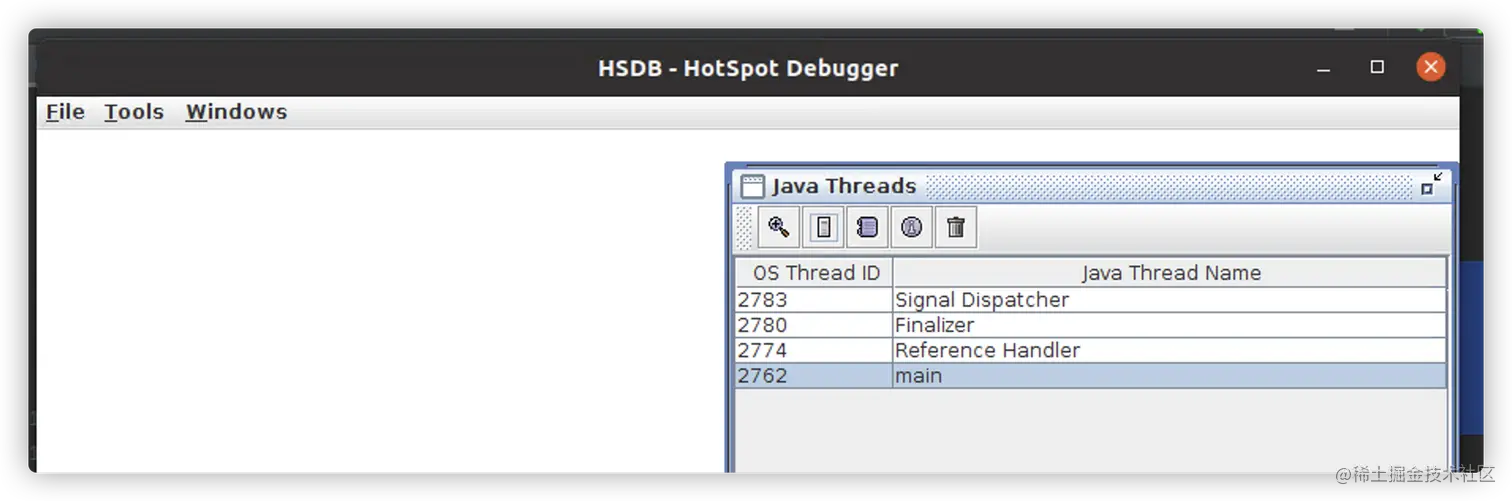The width and height of the screenshot is (1512, 501).
Task: Click the Inspect Thread magnifier icon
Action: [x=778, y=227]
